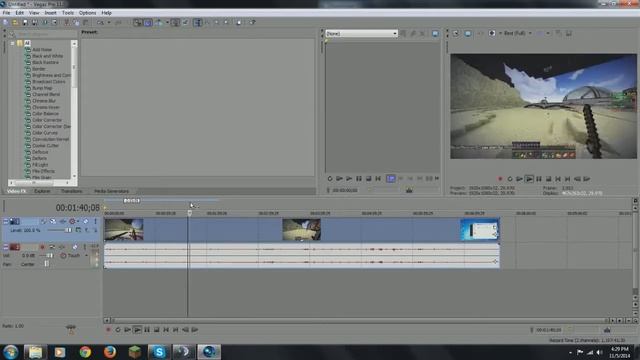Click the Undo toolbar icon
640x360 pixels.
tap(100, 22)
